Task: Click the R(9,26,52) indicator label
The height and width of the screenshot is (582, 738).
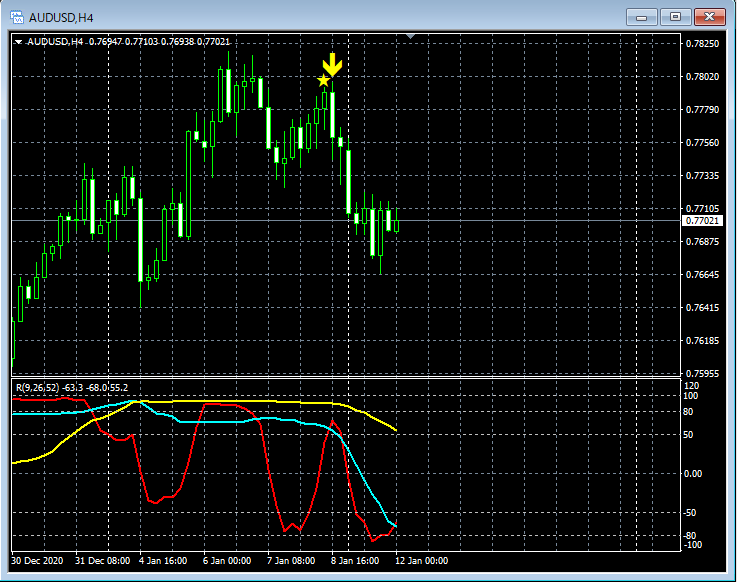Action: [36, 387]
